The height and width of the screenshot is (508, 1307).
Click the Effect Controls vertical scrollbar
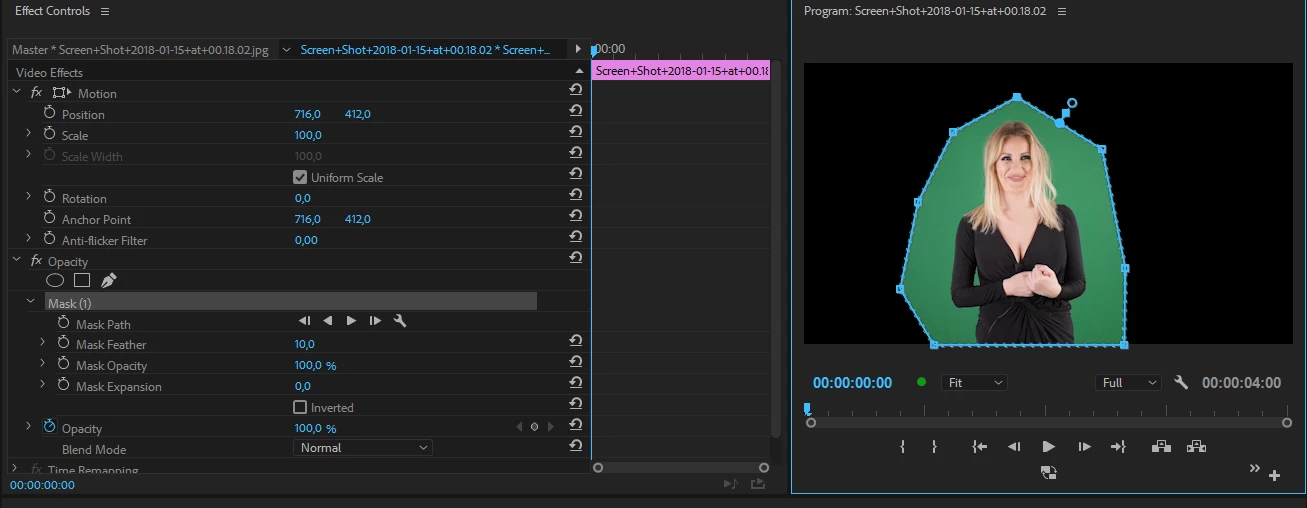[x=776, y=248]
